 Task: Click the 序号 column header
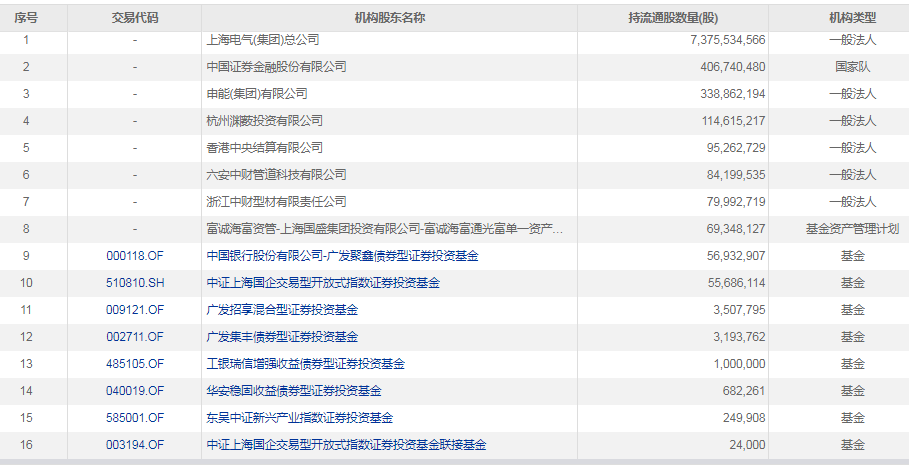tap(26, 18)
